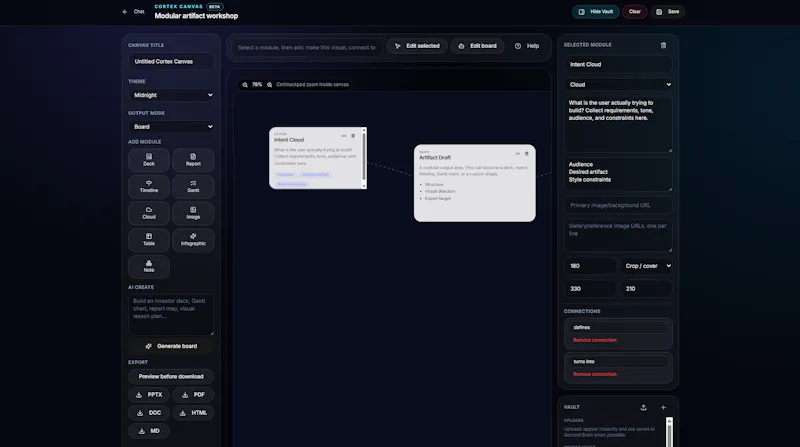Upload a file to the Vault
The width and height of the screenshot is (800, 447).
(x=643, y=407)
